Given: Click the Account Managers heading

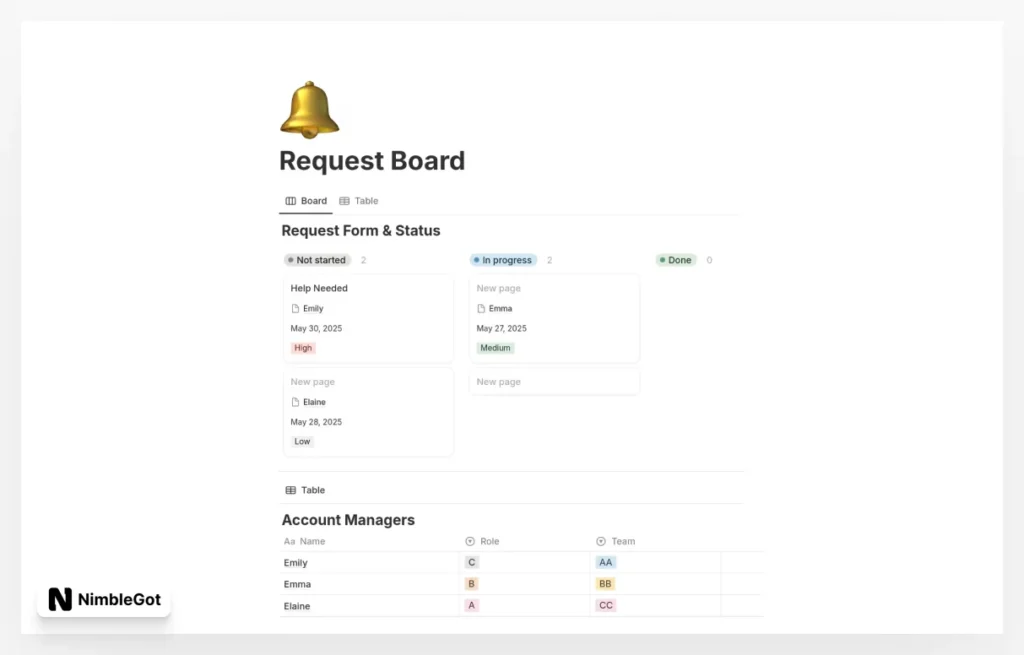Looking at the screenshot, I should (348, 520).
